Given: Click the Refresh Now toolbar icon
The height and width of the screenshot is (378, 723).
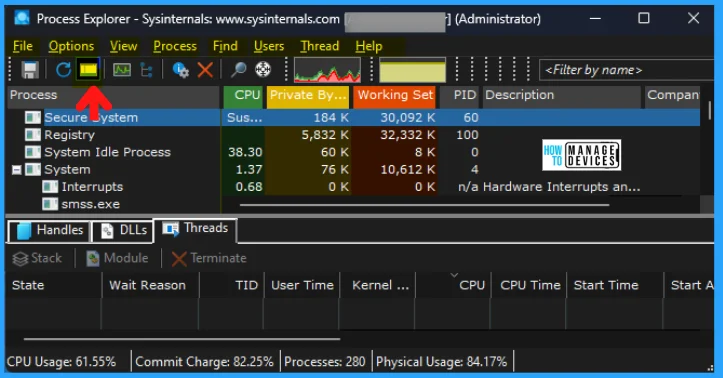Looking at the screenshot, I should click(x=63, y=70).
